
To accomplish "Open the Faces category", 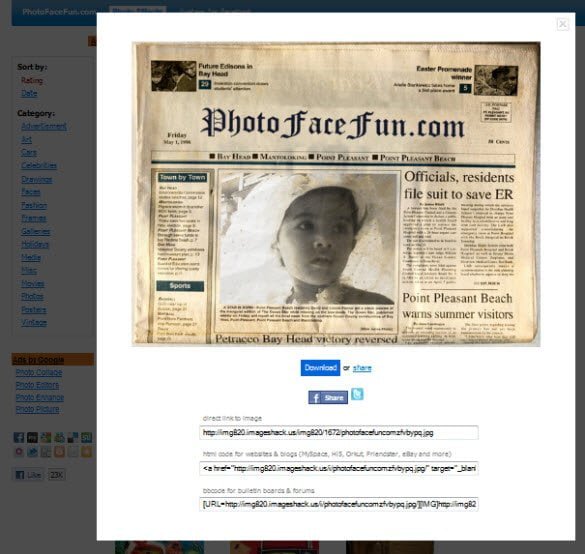I will pyautogui.click(x=31, y=192).
